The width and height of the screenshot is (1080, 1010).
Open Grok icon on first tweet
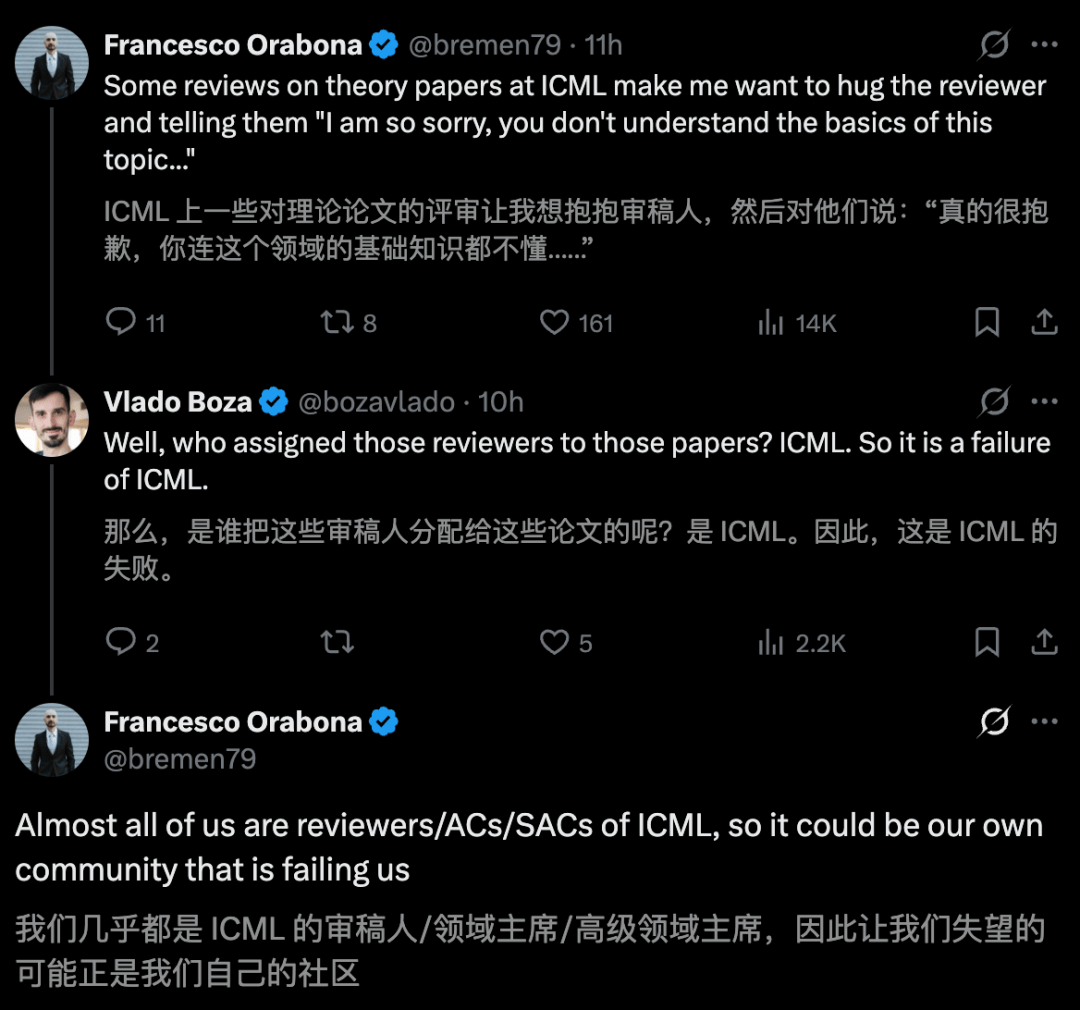[994, 45]
